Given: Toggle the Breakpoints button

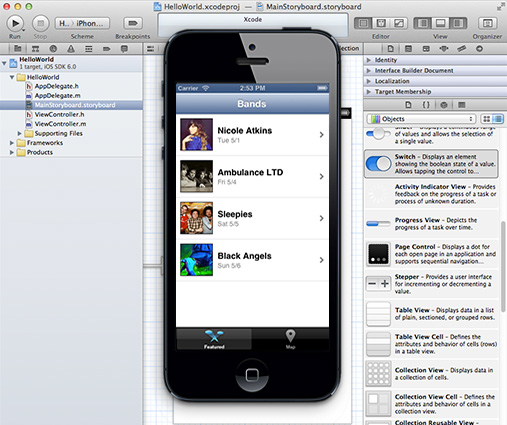Looking at the screenshot, I should 133,23.
